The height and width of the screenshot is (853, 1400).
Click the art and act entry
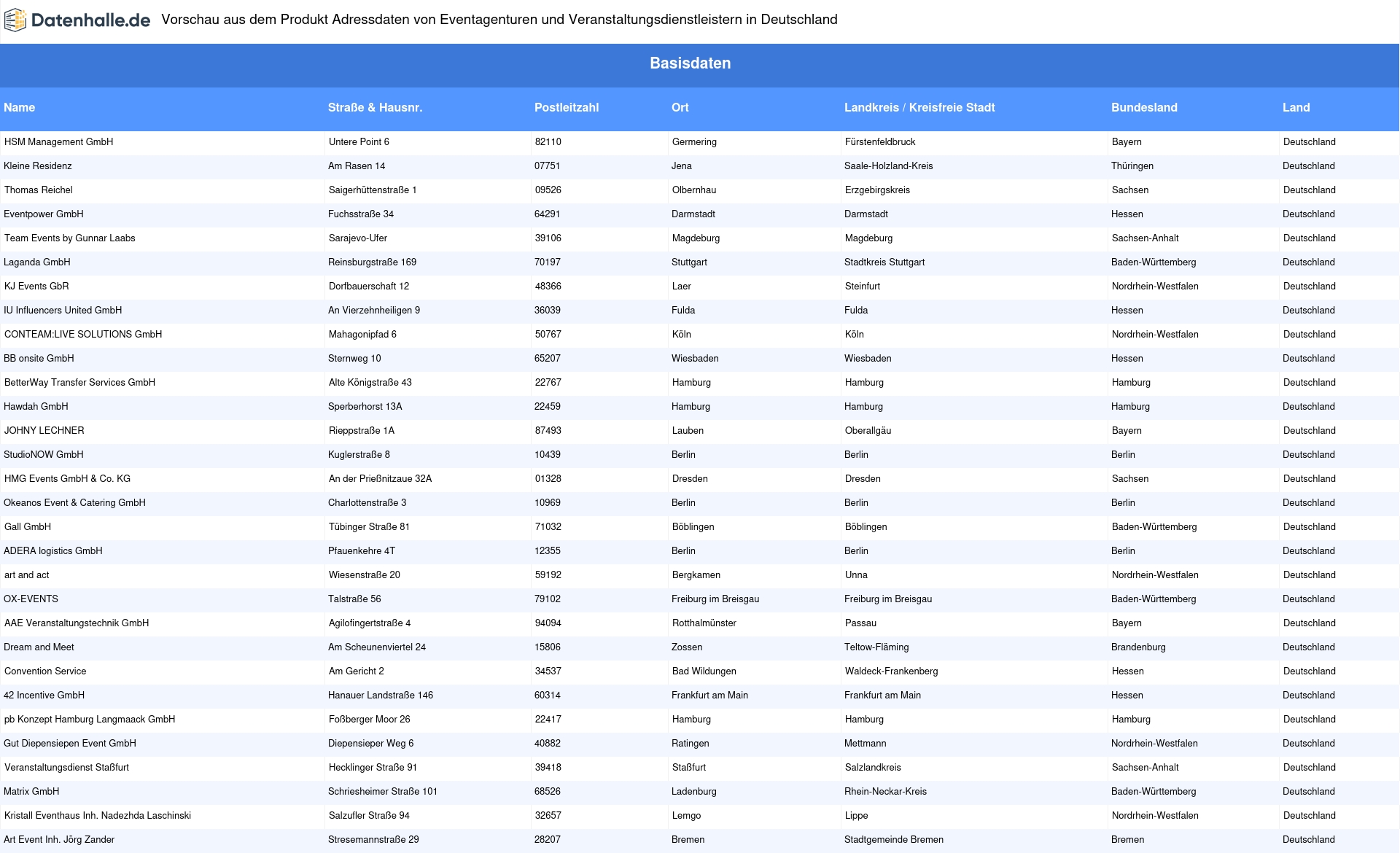point(27,575)
